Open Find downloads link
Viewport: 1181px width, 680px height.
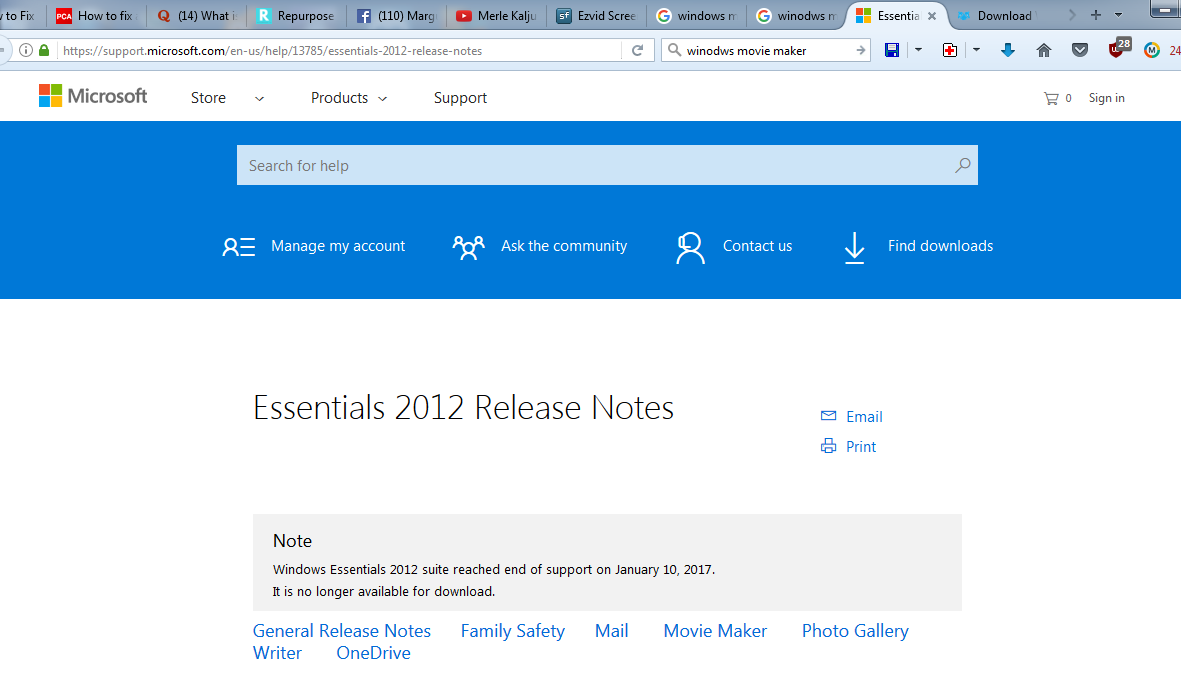tap(940, 245)
